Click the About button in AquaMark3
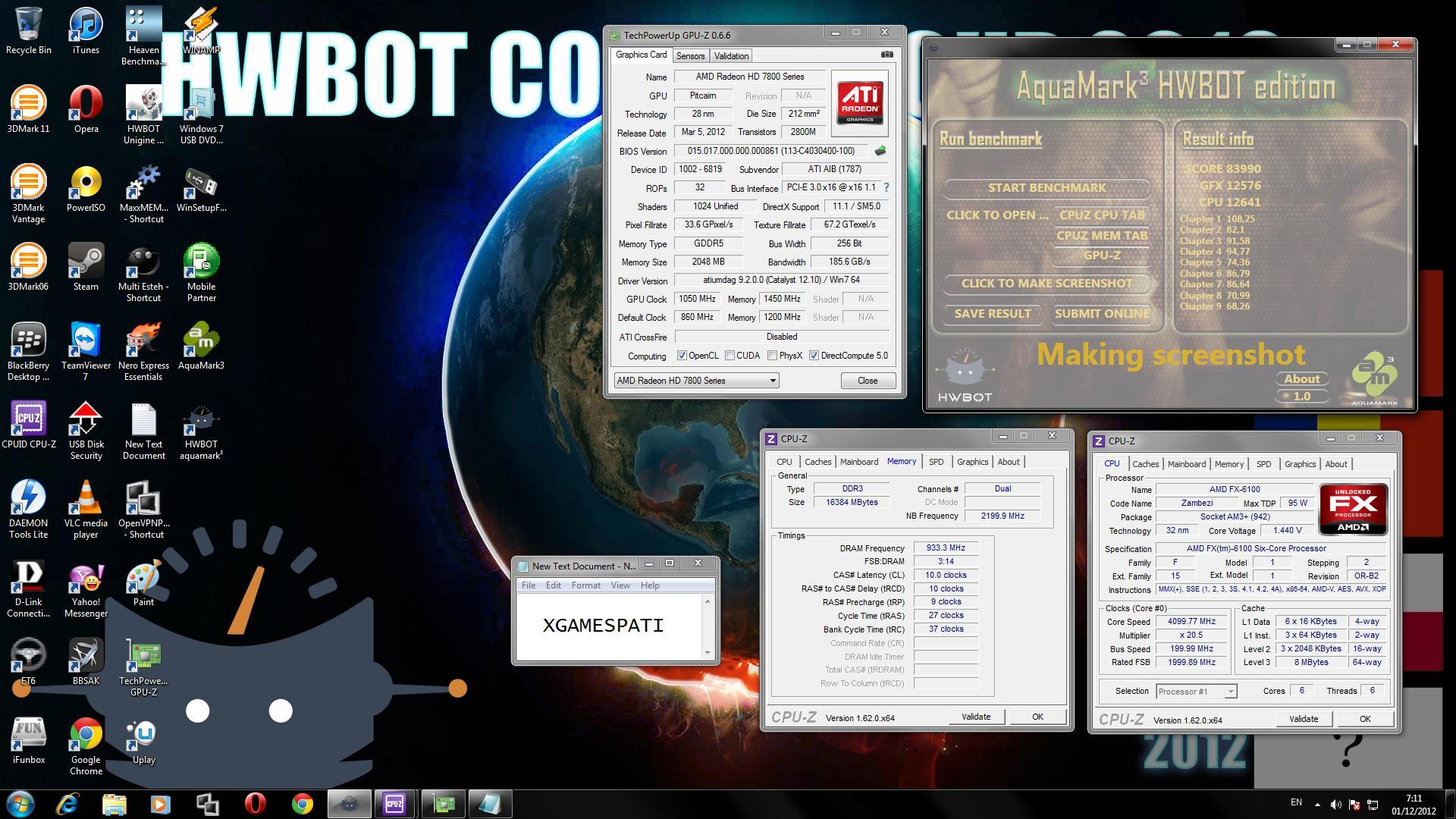 [1301, 379]
